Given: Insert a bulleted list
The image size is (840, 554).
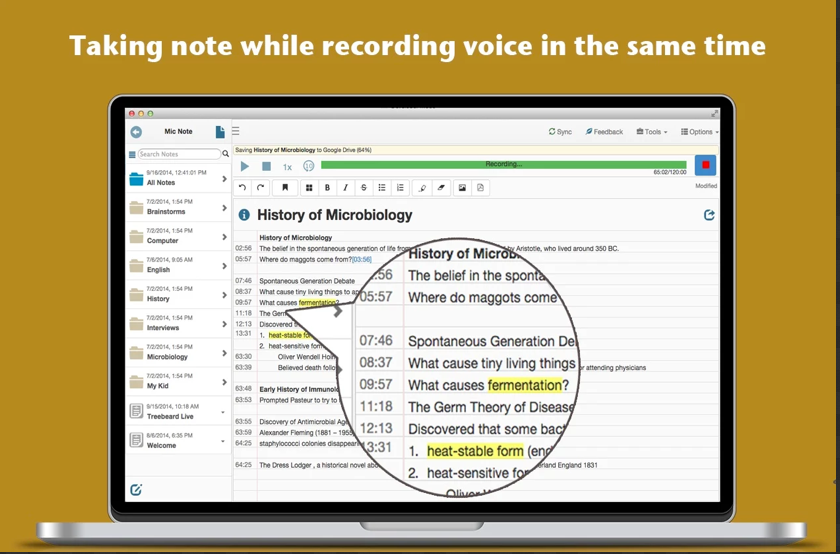Looking at the screenshot, I should [382, 188].
